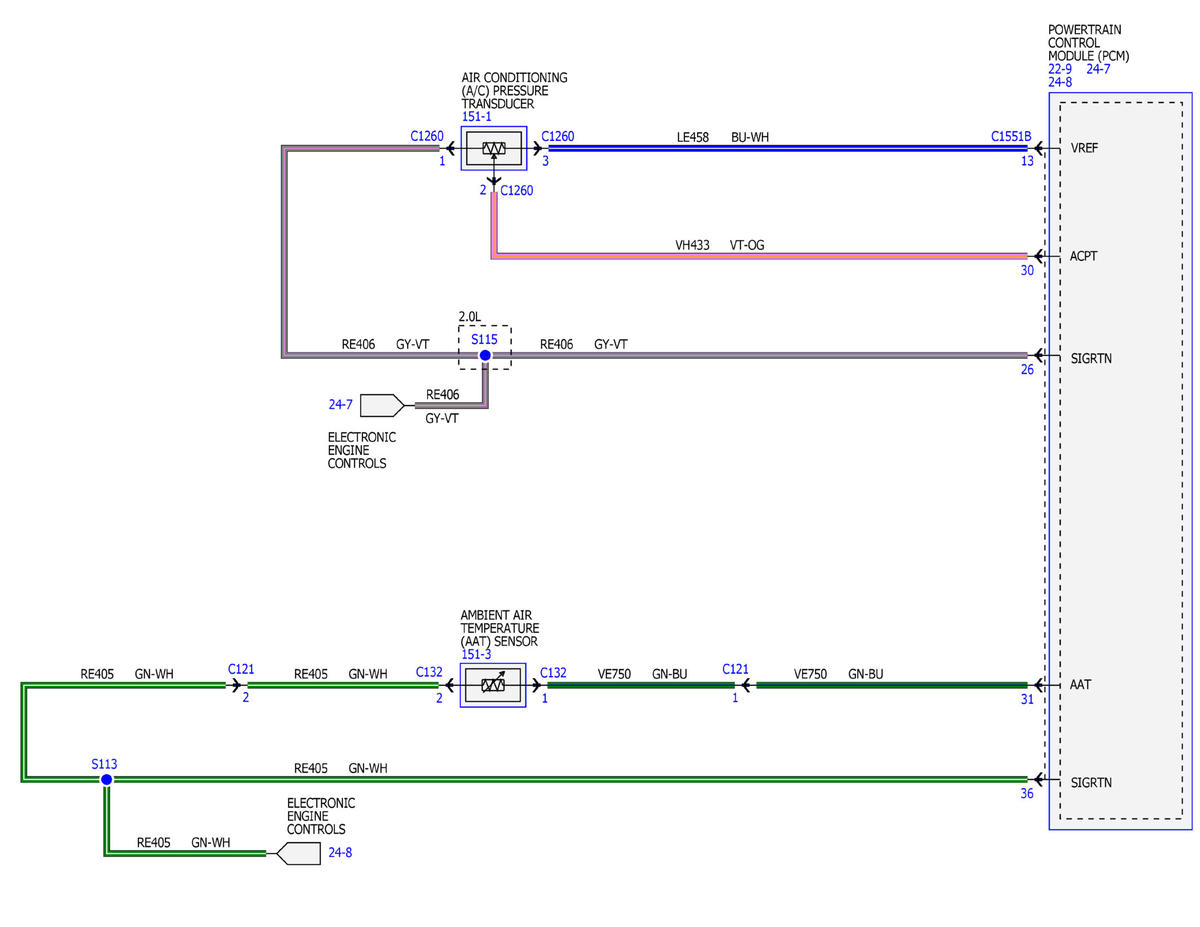This screenshot has height=927, width=1200.
Task: Click the AAT pin 31 terminal
Action: pyautogui.click(x=1037, y=686)
